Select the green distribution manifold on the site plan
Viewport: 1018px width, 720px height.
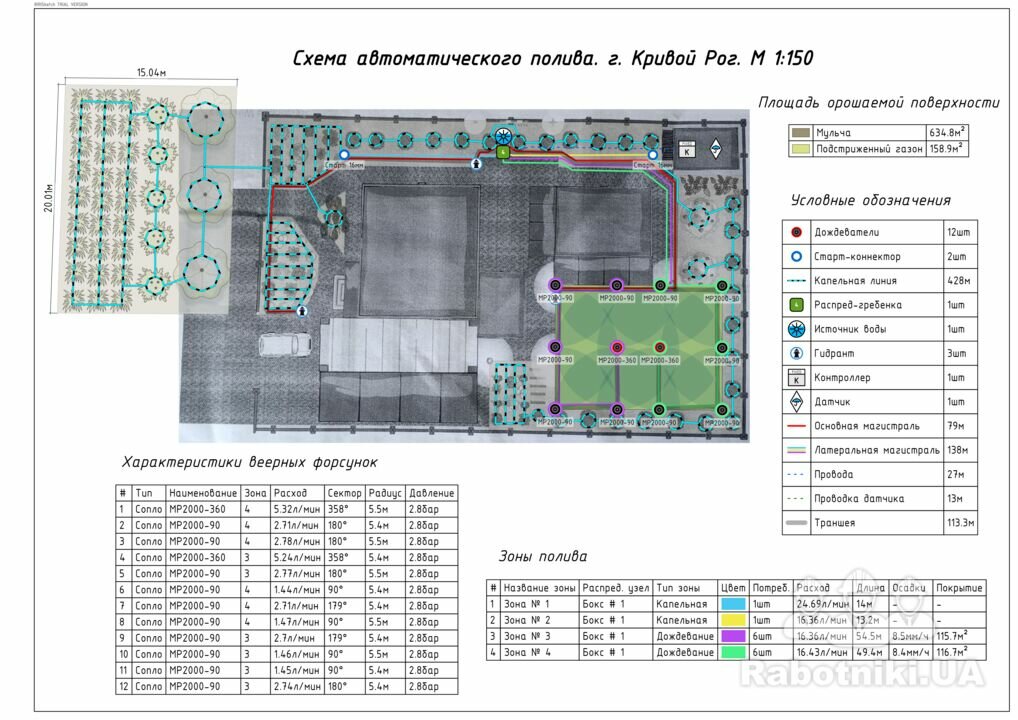click(503, 153)
